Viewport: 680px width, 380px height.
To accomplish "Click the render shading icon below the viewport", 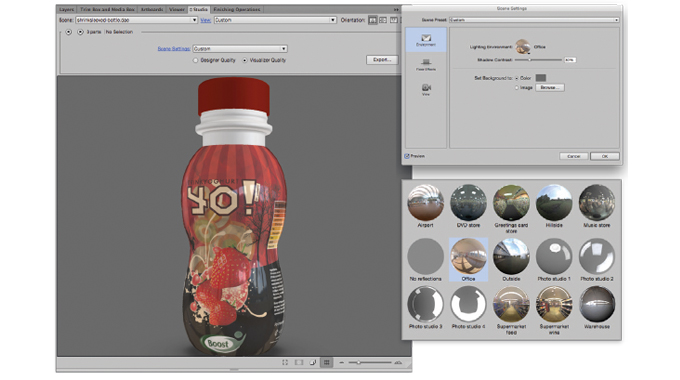I will [313, 362].
